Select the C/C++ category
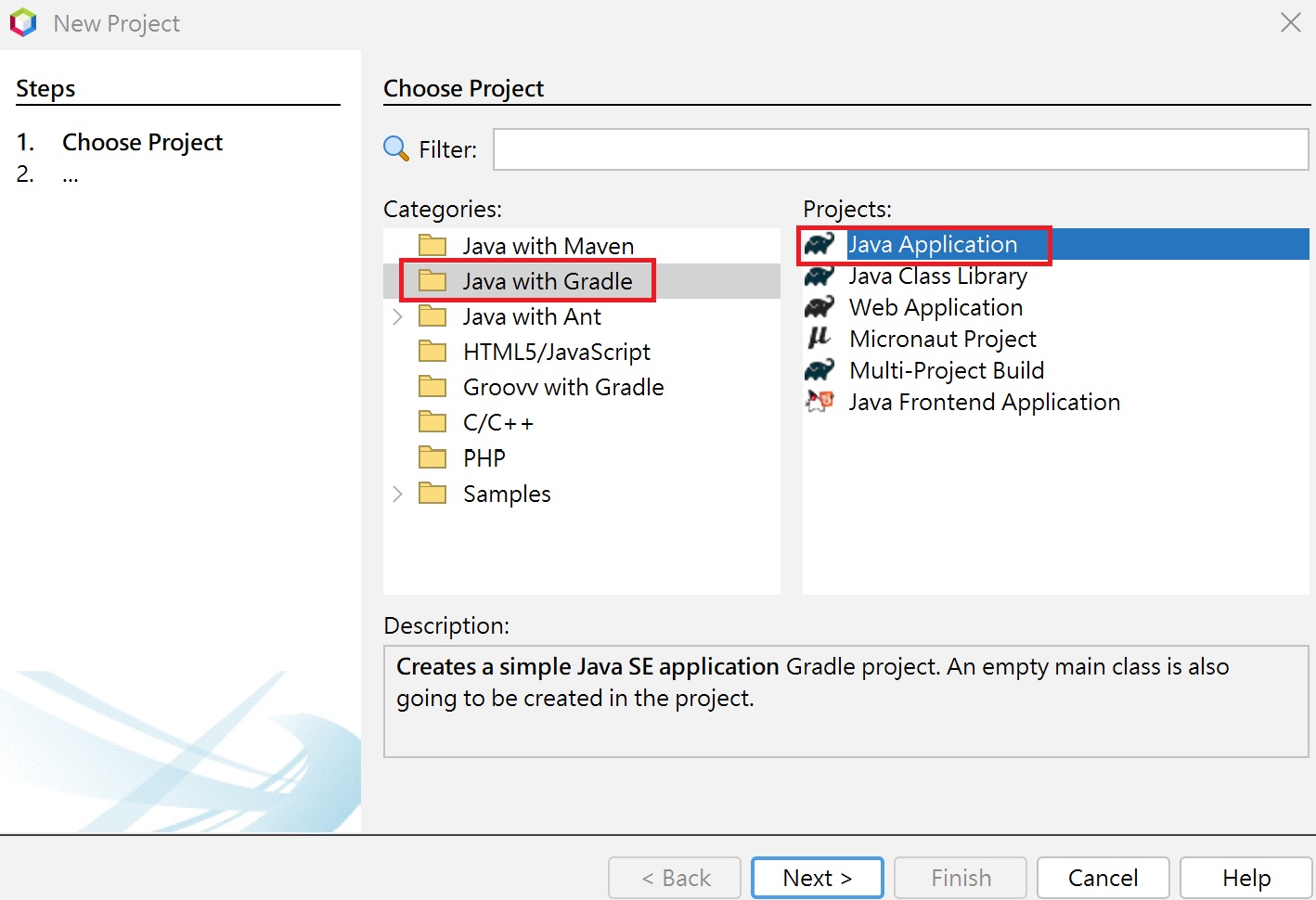The width and height of the screenshot is (1316, 900). pyautogui.click(x=498, y=423)
